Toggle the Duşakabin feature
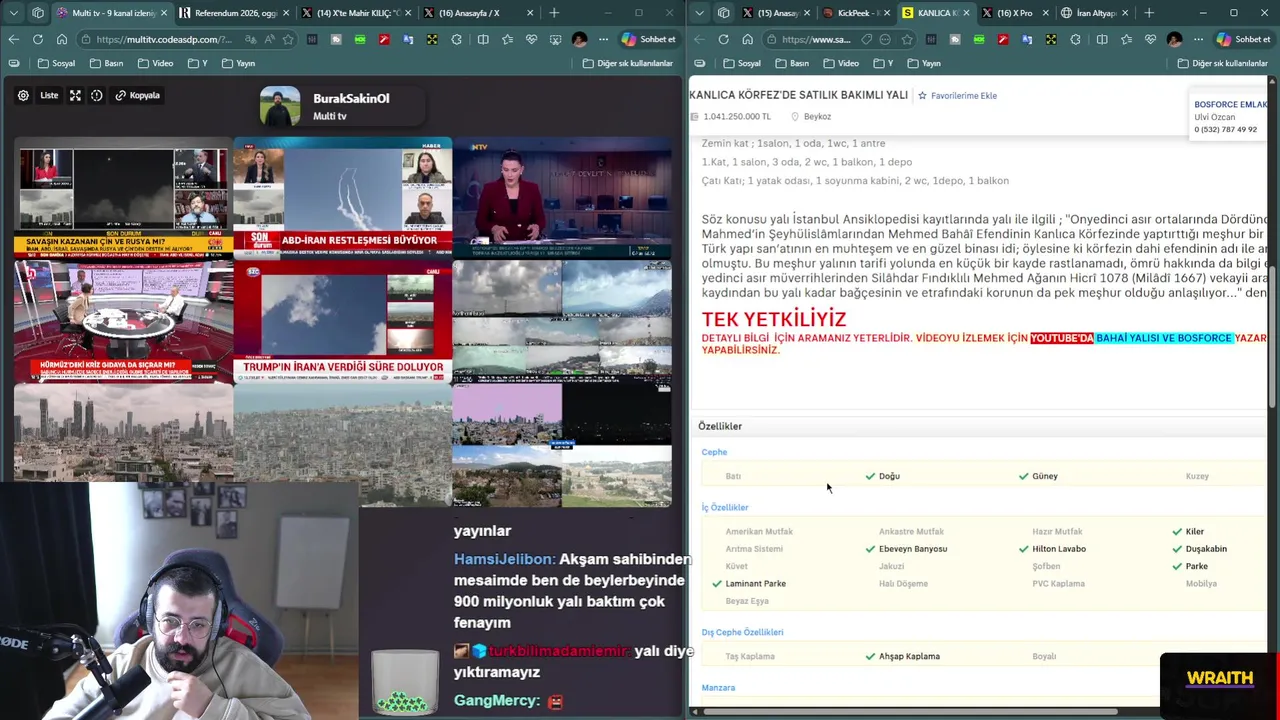Screen dimensions: 1280x720 (x=1200, y=549)
